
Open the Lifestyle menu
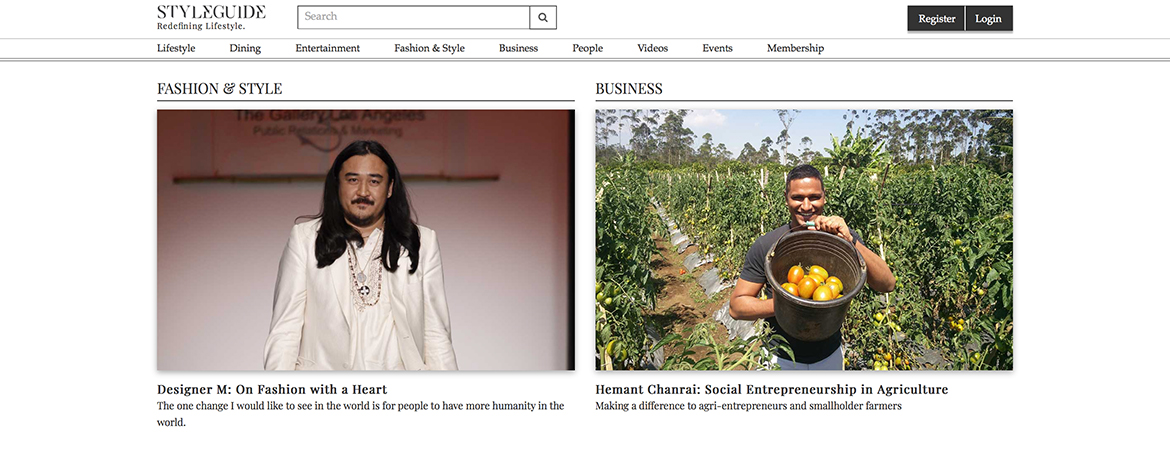pos(176,49)
